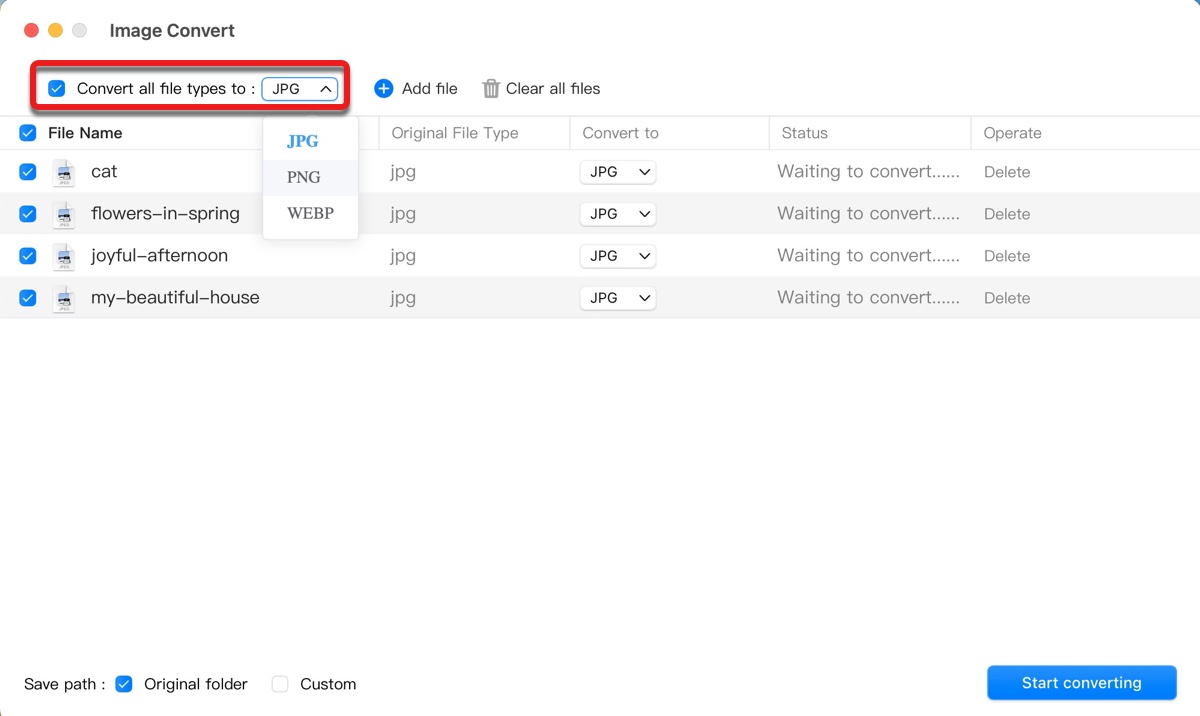Screen dimensions: 1200x716
Task: Choose PNG from the format list
Action: point(304,177)
